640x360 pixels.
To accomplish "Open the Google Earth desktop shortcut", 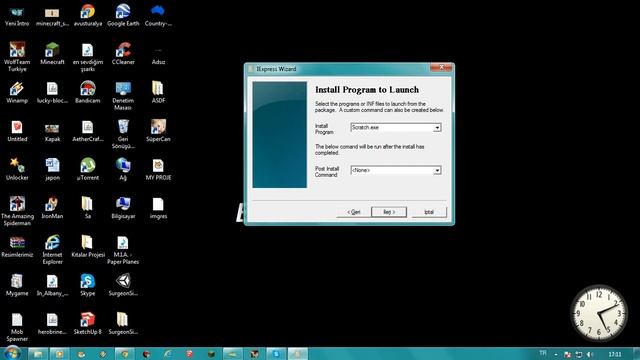I will point(123,15).
